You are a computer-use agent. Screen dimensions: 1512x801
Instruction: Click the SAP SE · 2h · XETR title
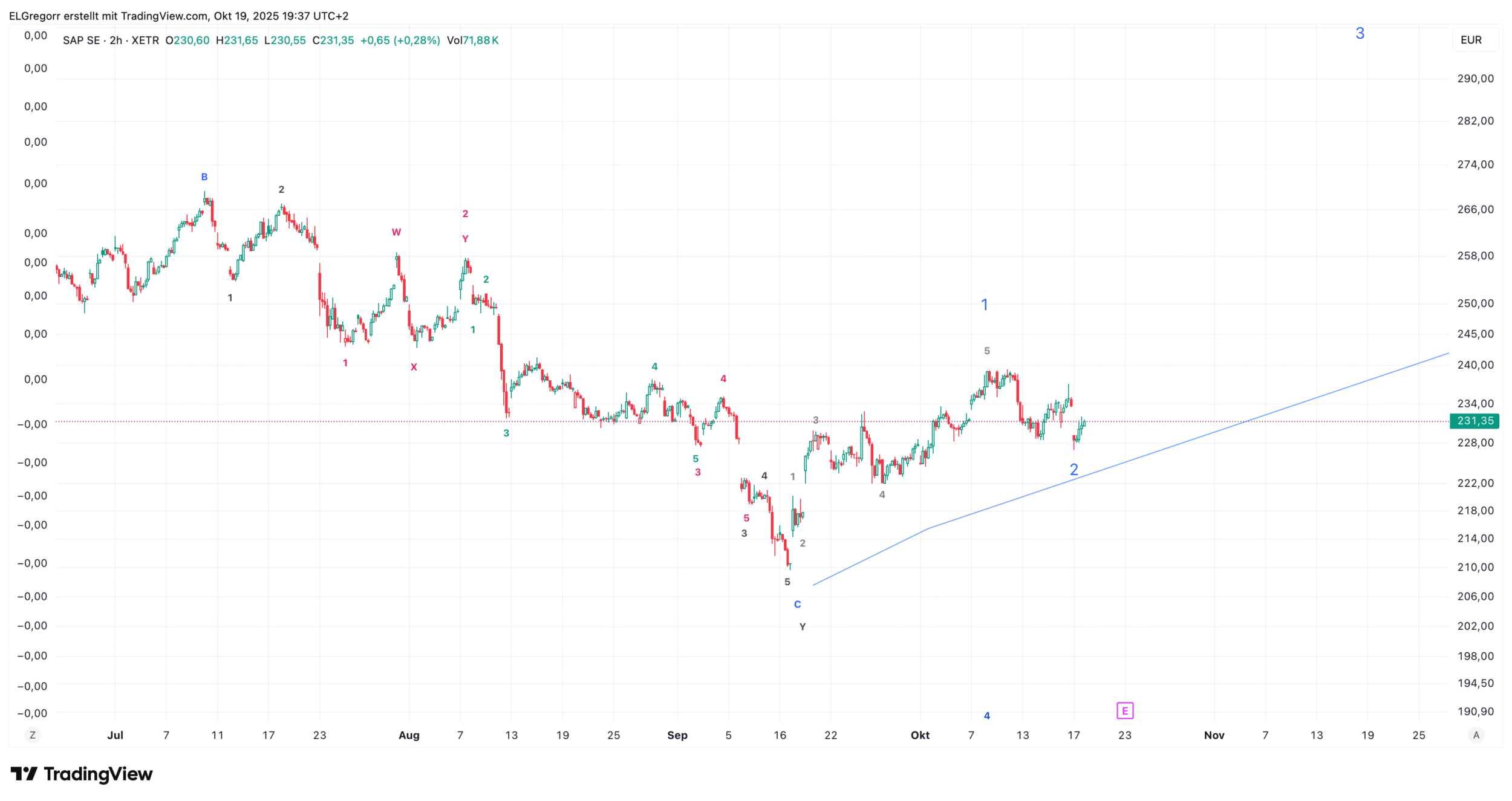[111, 41]
